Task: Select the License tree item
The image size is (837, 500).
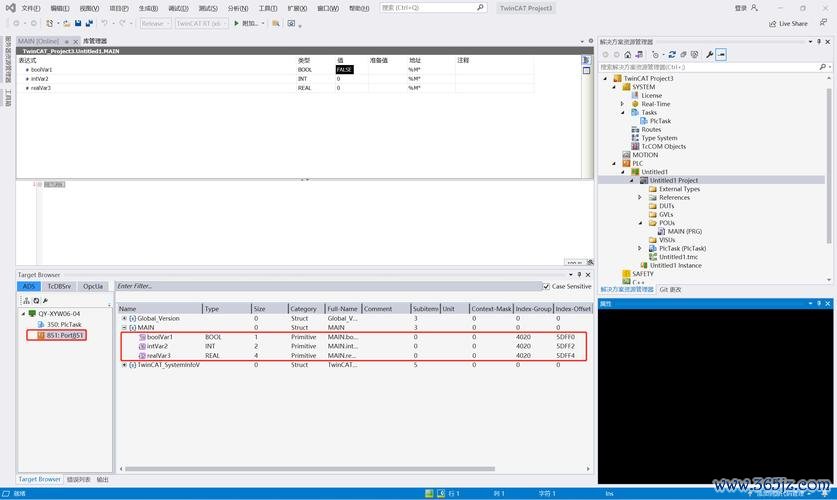Action: (x=646, y=96)
